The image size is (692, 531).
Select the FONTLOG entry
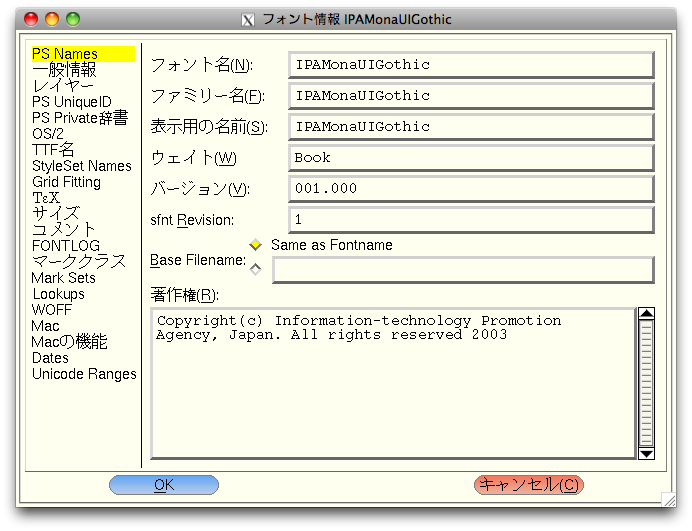[66, 246]
